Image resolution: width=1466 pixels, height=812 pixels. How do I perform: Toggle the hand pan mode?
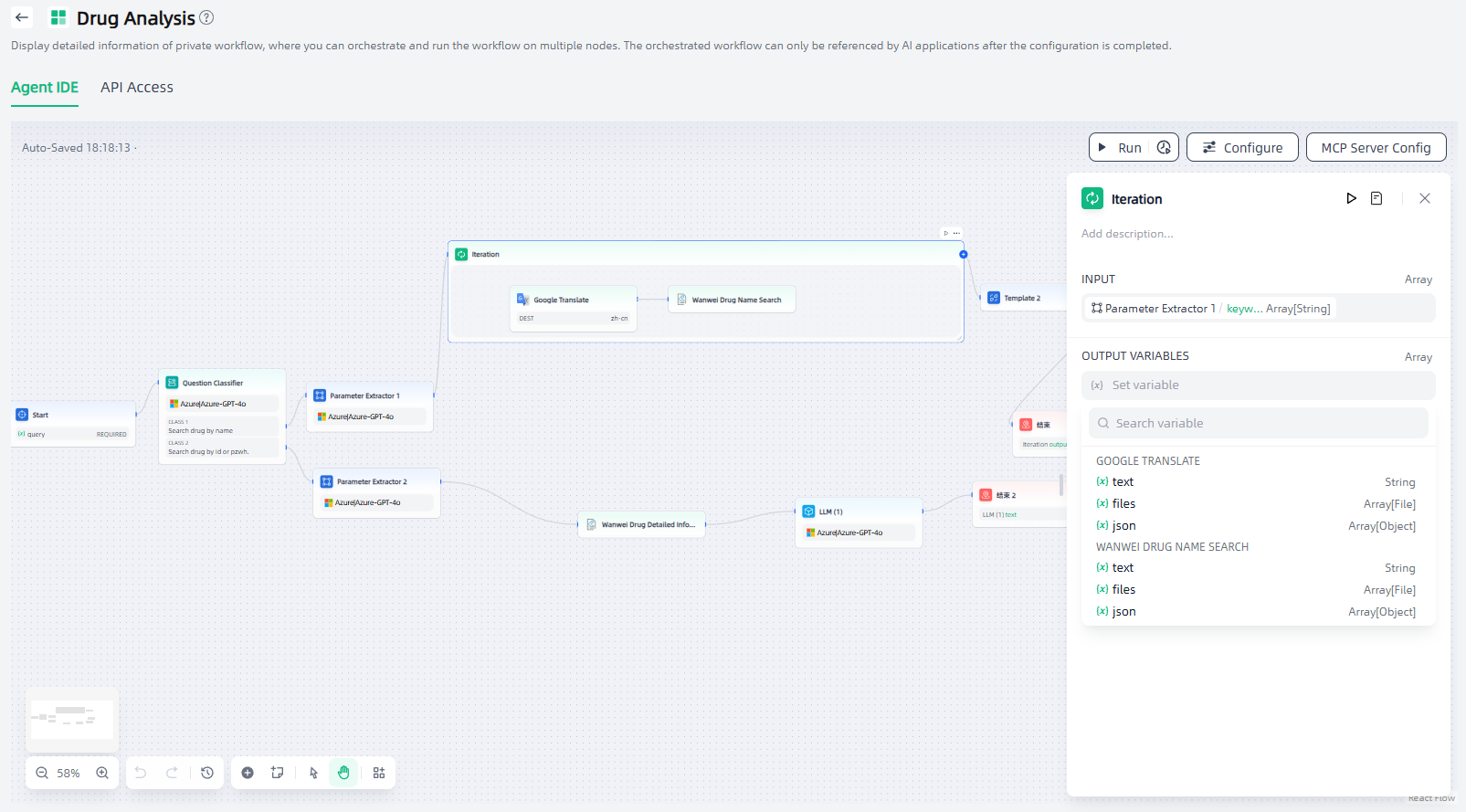(343, 773)
